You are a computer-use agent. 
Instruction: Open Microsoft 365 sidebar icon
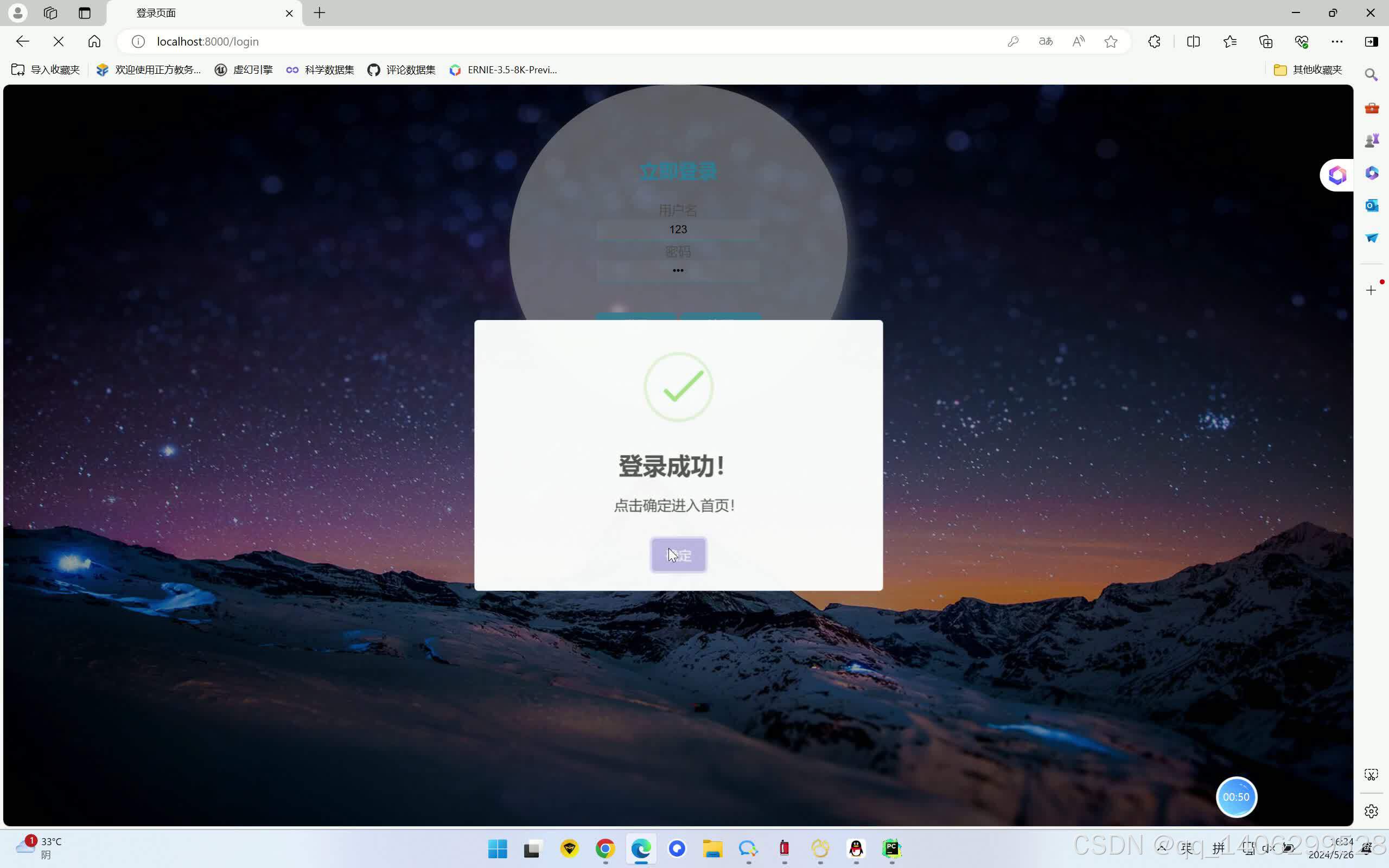(1371, 173)
